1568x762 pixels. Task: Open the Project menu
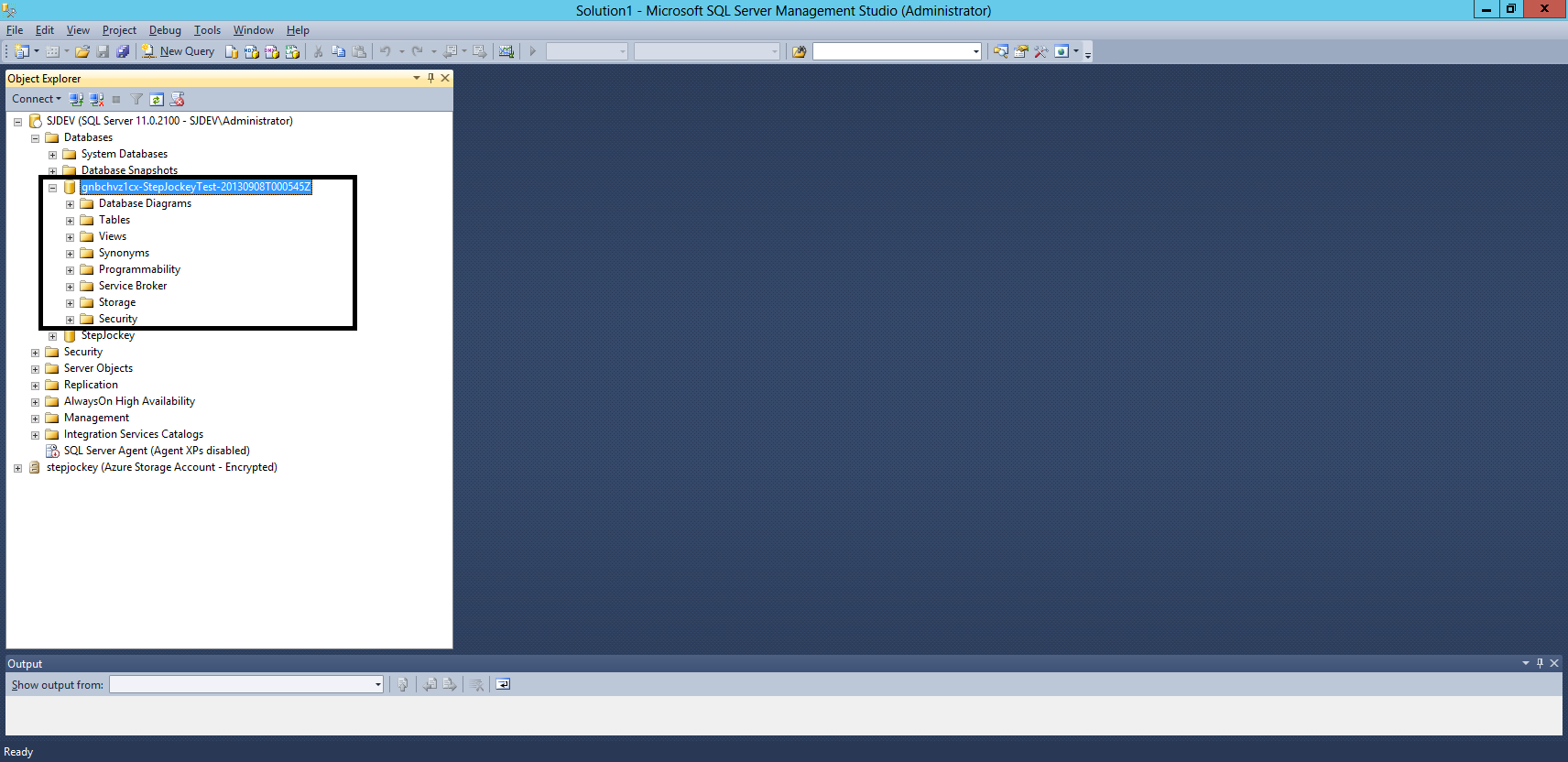119,30
